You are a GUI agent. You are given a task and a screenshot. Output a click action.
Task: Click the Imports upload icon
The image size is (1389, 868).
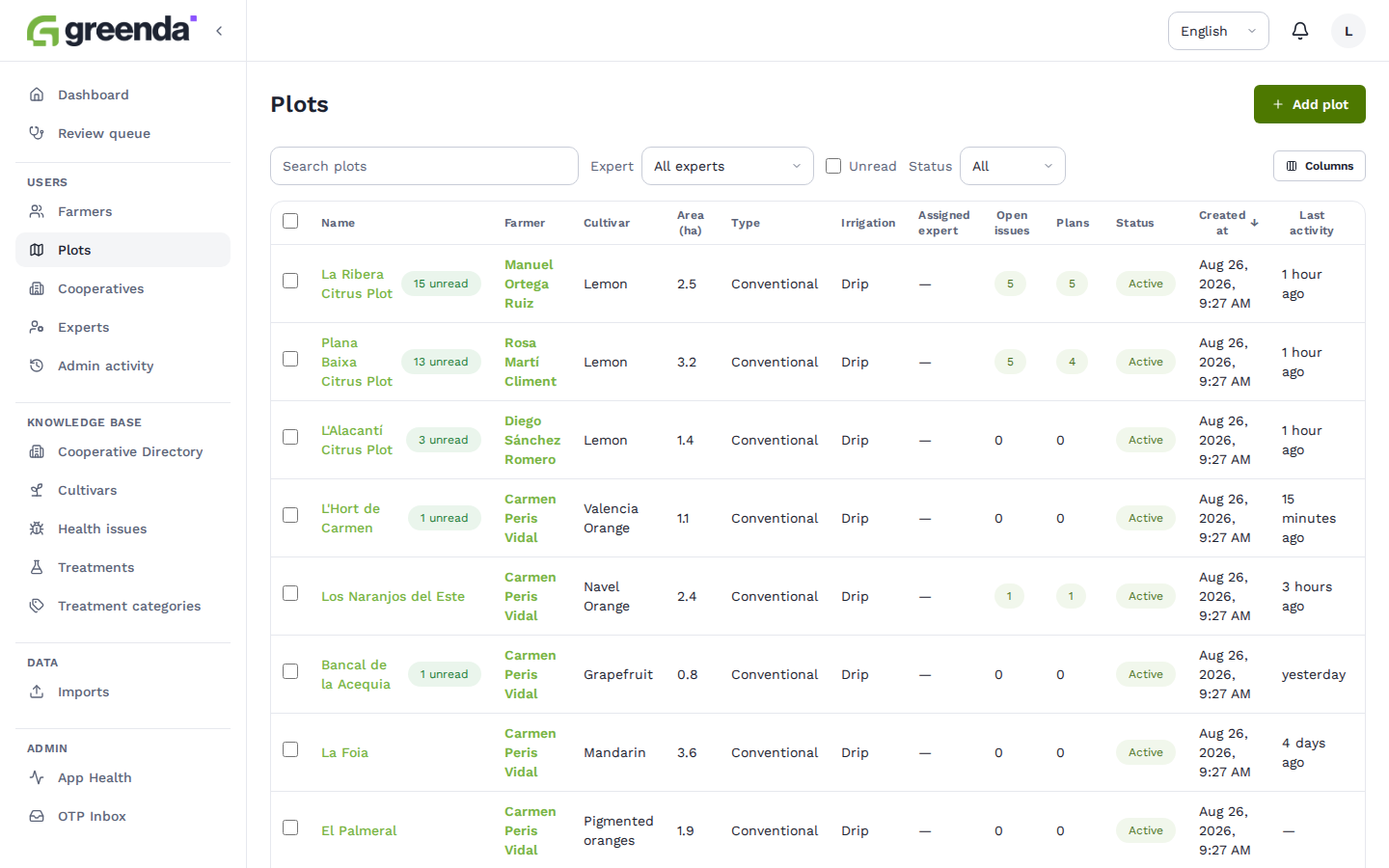(x=37, y=692)
